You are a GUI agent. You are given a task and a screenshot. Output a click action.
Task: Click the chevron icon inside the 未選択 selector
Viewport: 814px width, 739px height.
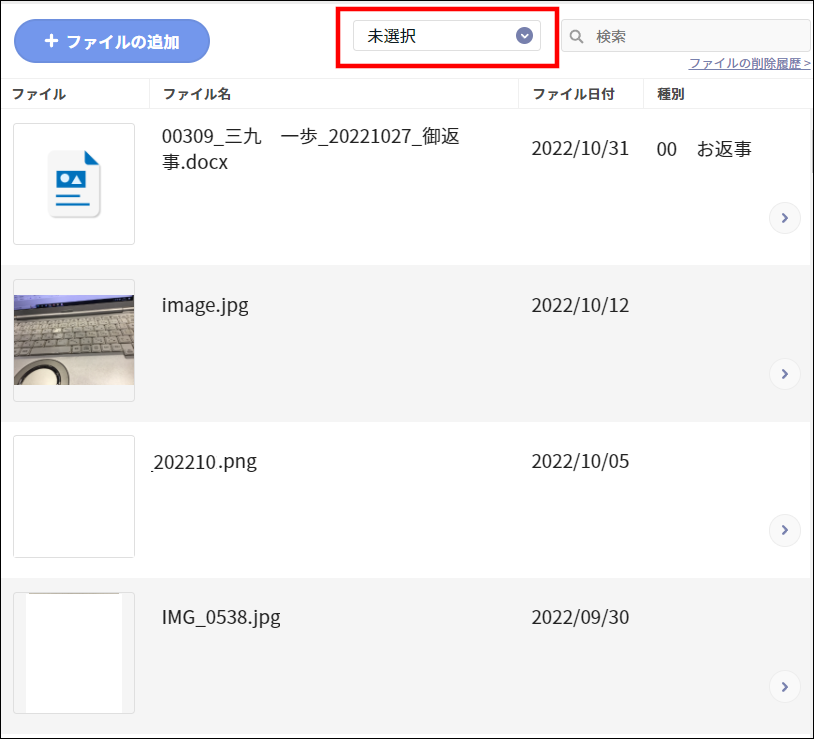click(x=524, y=35)
